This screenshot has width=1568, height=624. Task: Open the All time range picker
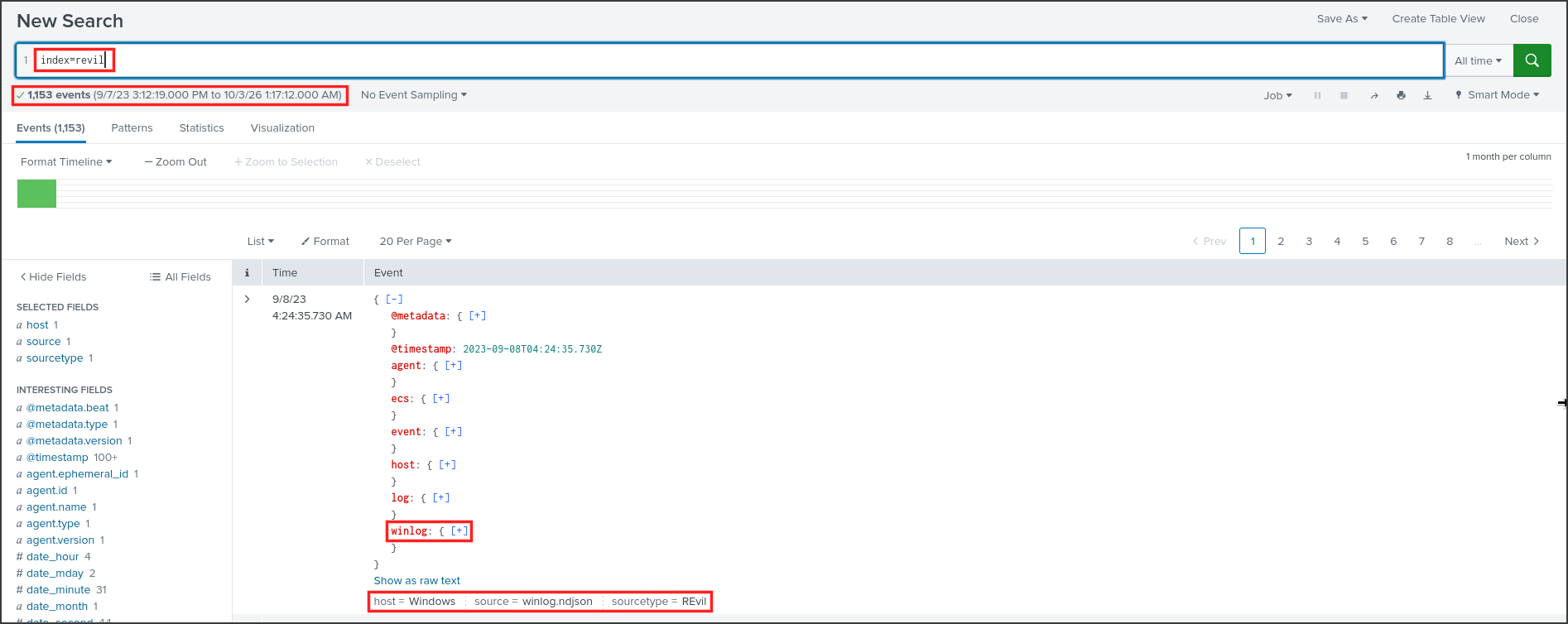(1478, 60)
